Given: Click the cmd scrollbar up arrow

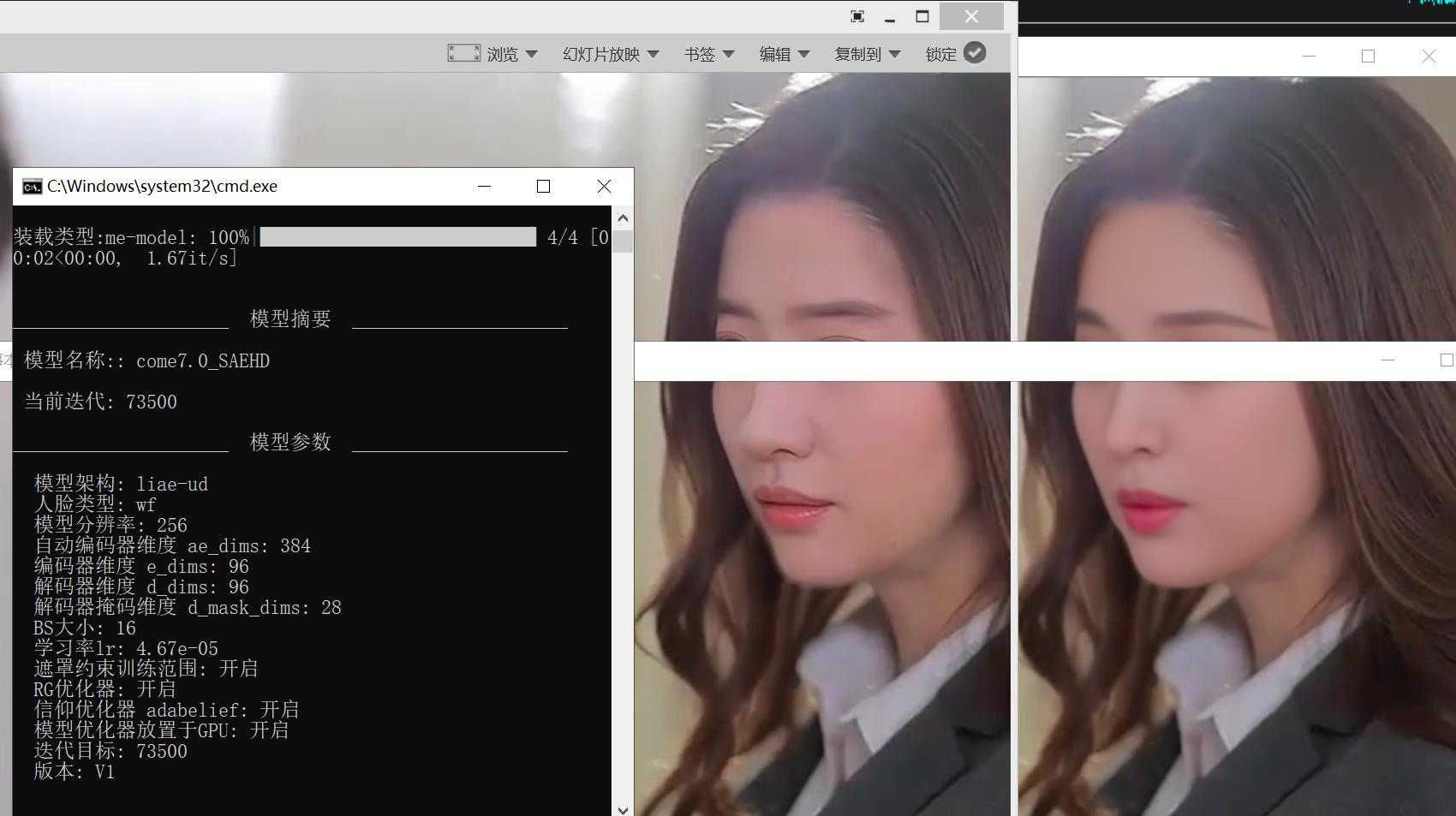Looking at the screenshot, I should click(623, 217).
